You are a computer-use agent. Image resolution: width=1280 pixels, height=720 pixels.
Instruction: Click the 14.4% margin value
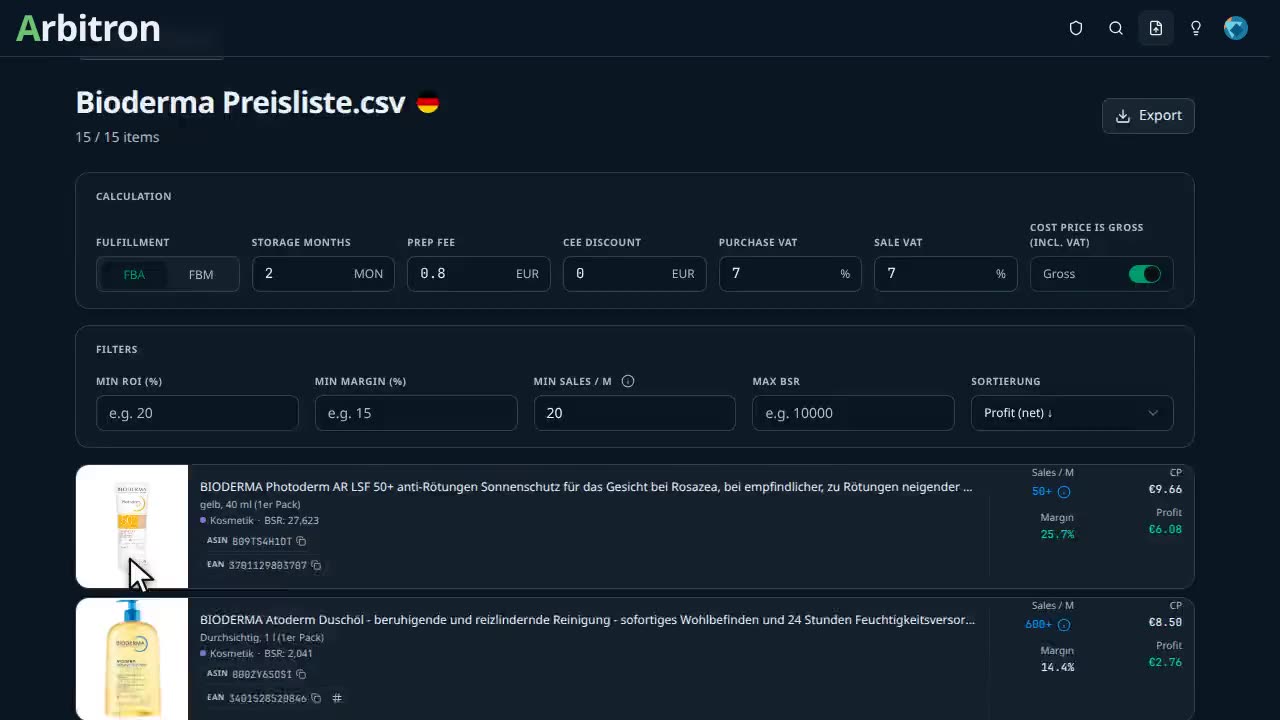1057,667
